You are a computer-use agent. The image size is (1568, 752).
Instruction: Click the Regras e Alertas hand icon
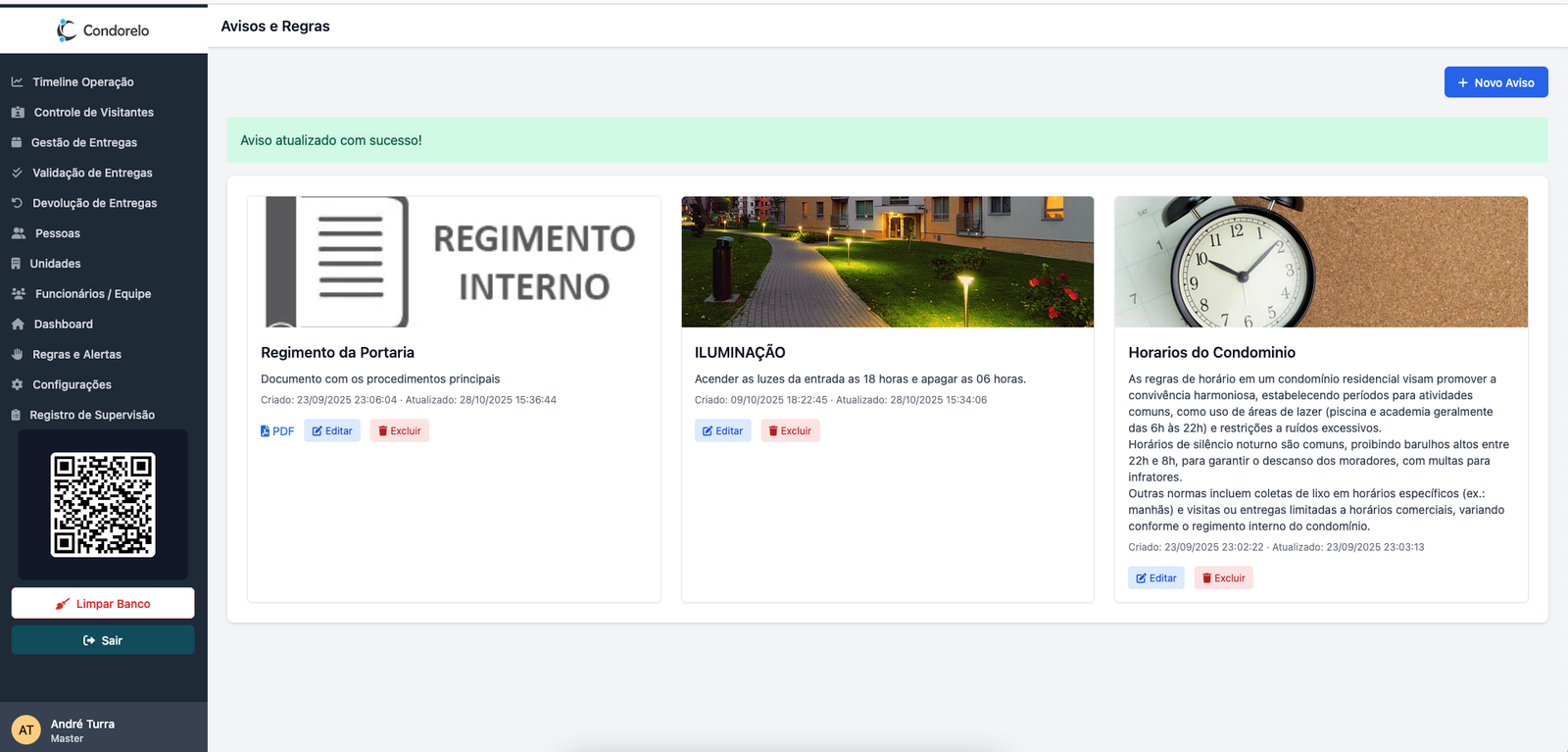[17, 355]
